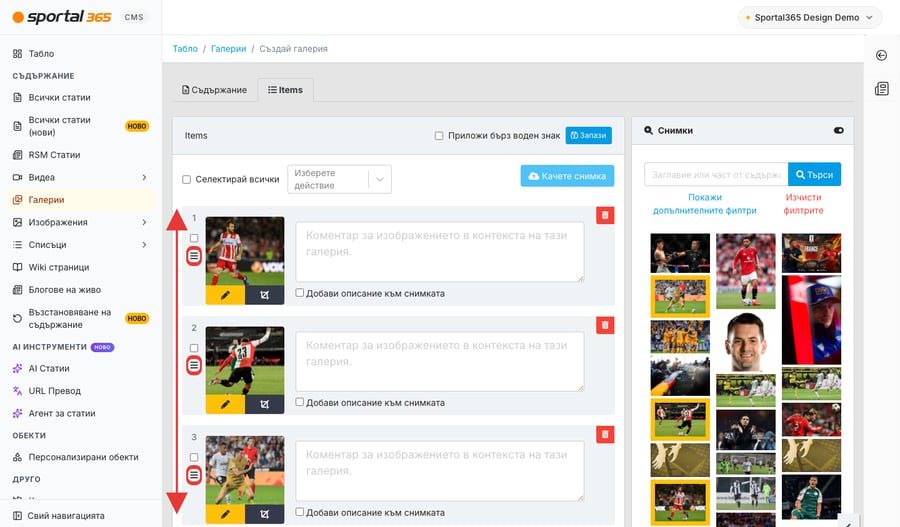
Task: Click the image search text field
Action: tap(716, 175)
